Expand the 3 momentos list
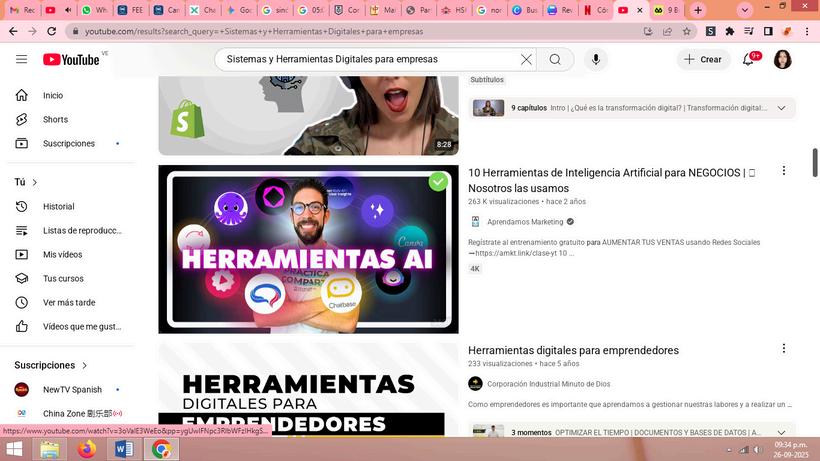Viewport: 820px width, 461px height. (x=781, y=433)
